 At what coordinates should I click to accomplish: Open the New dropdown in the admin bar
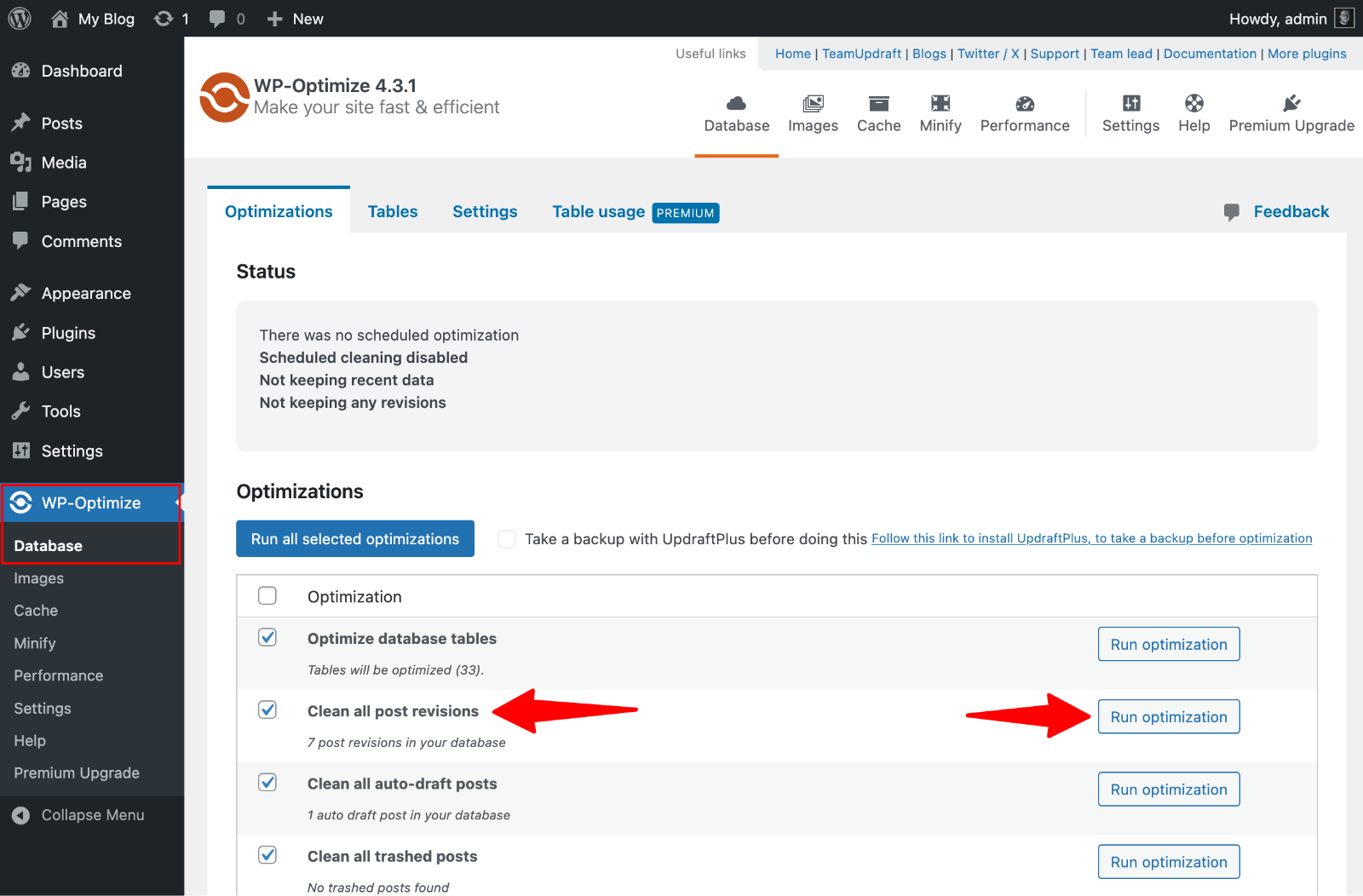point(294,18)
